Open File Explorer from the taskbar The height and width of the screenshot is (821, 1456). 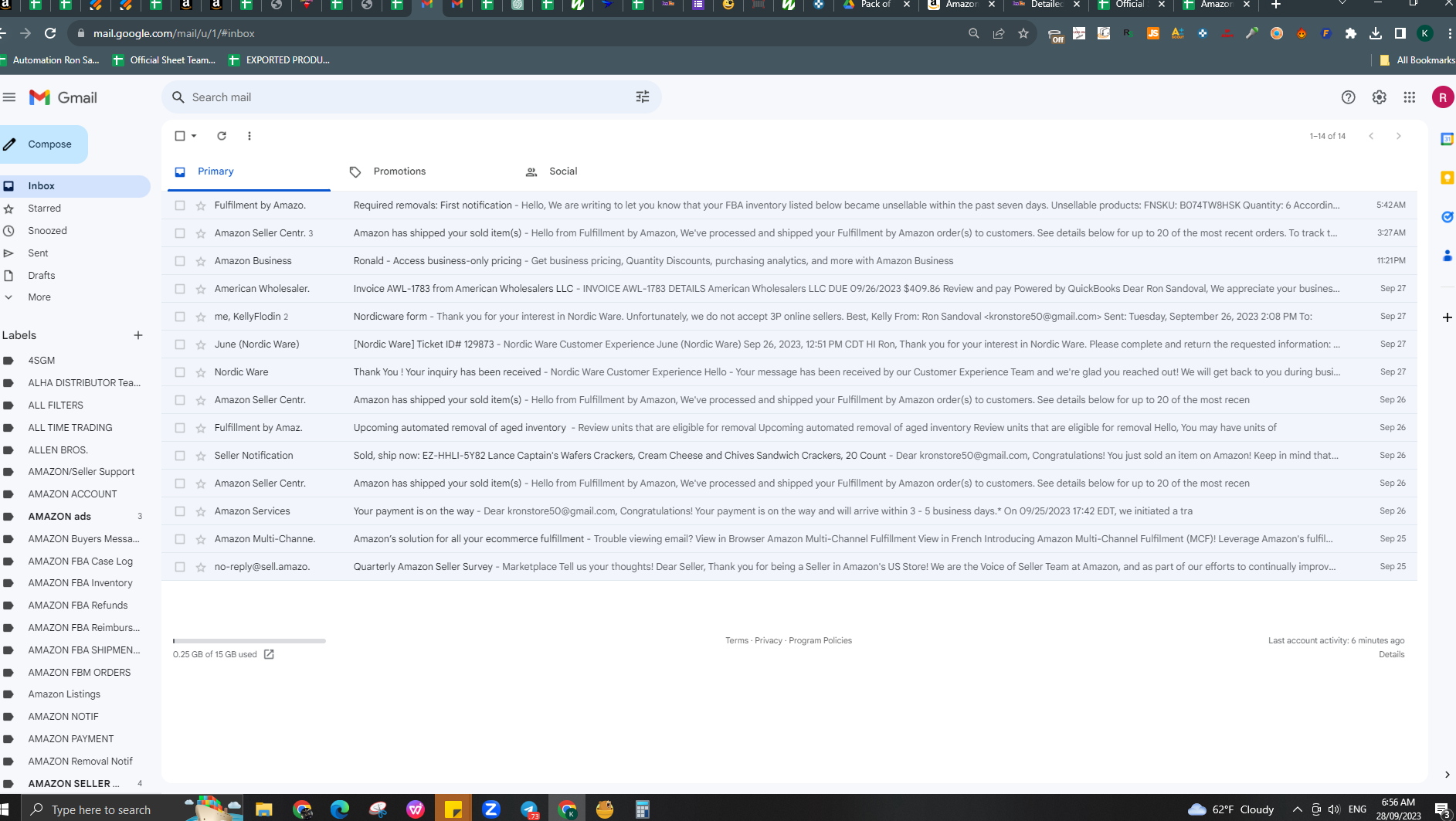tap(263, 809)
